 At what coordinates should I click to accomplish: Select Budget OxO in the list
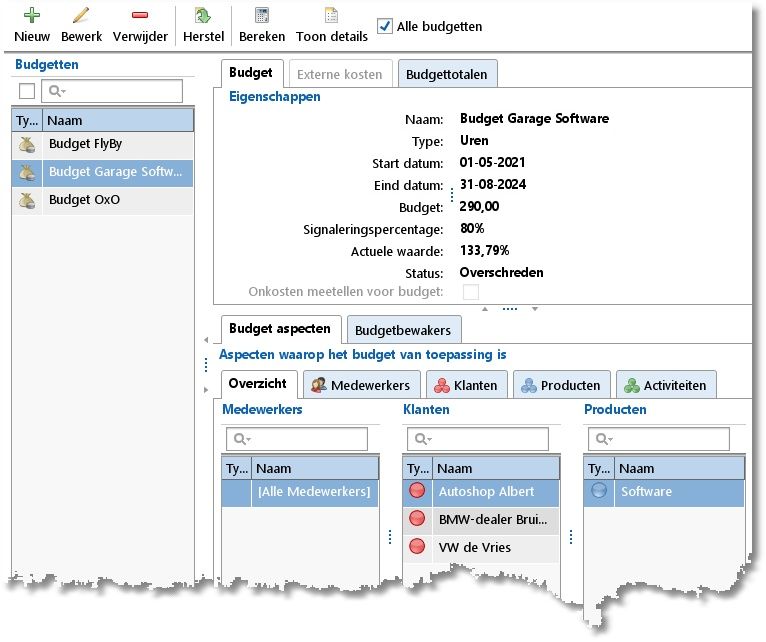[84, 200]
